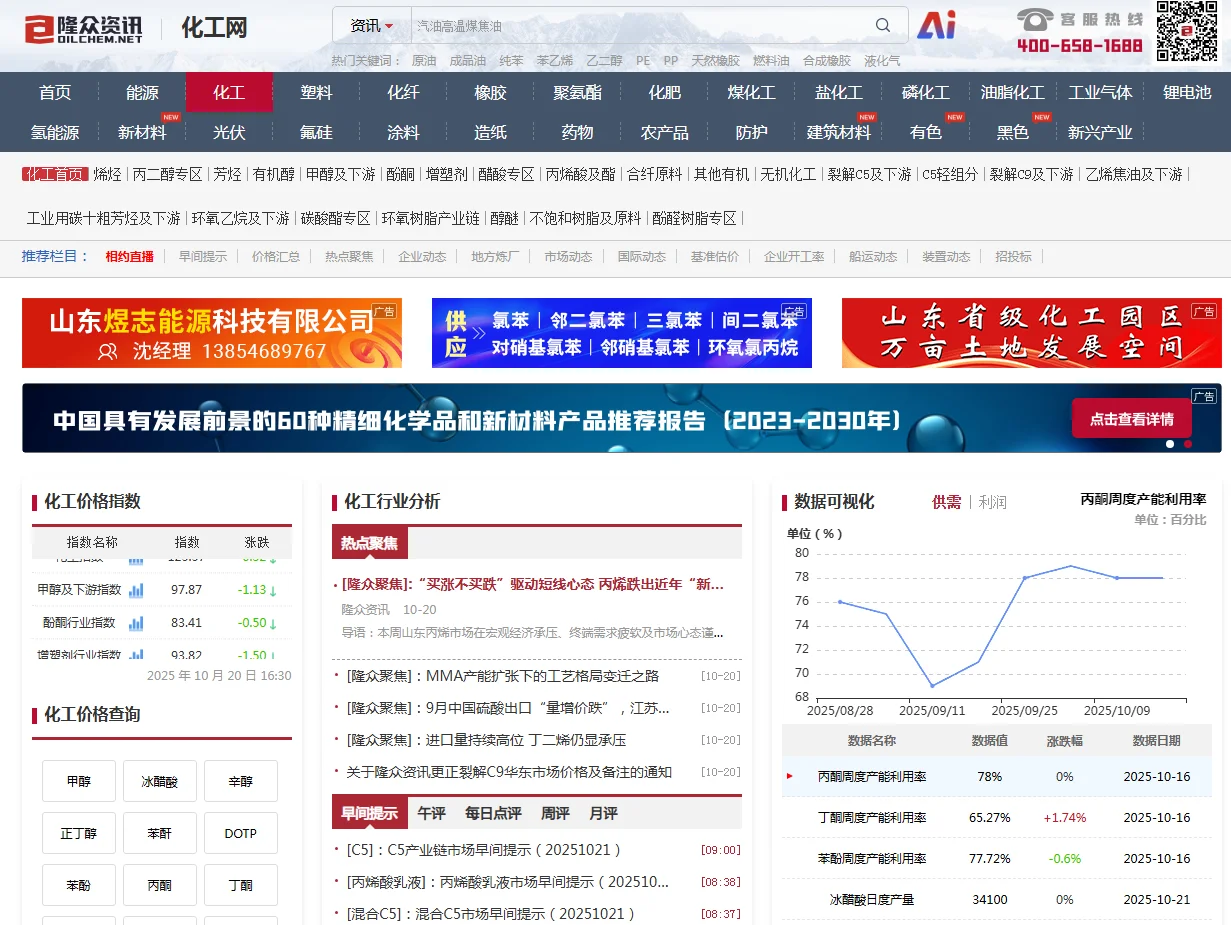
Task: Open 碳酸酯专区 subcategory link
Action: [x=336, y=218]
